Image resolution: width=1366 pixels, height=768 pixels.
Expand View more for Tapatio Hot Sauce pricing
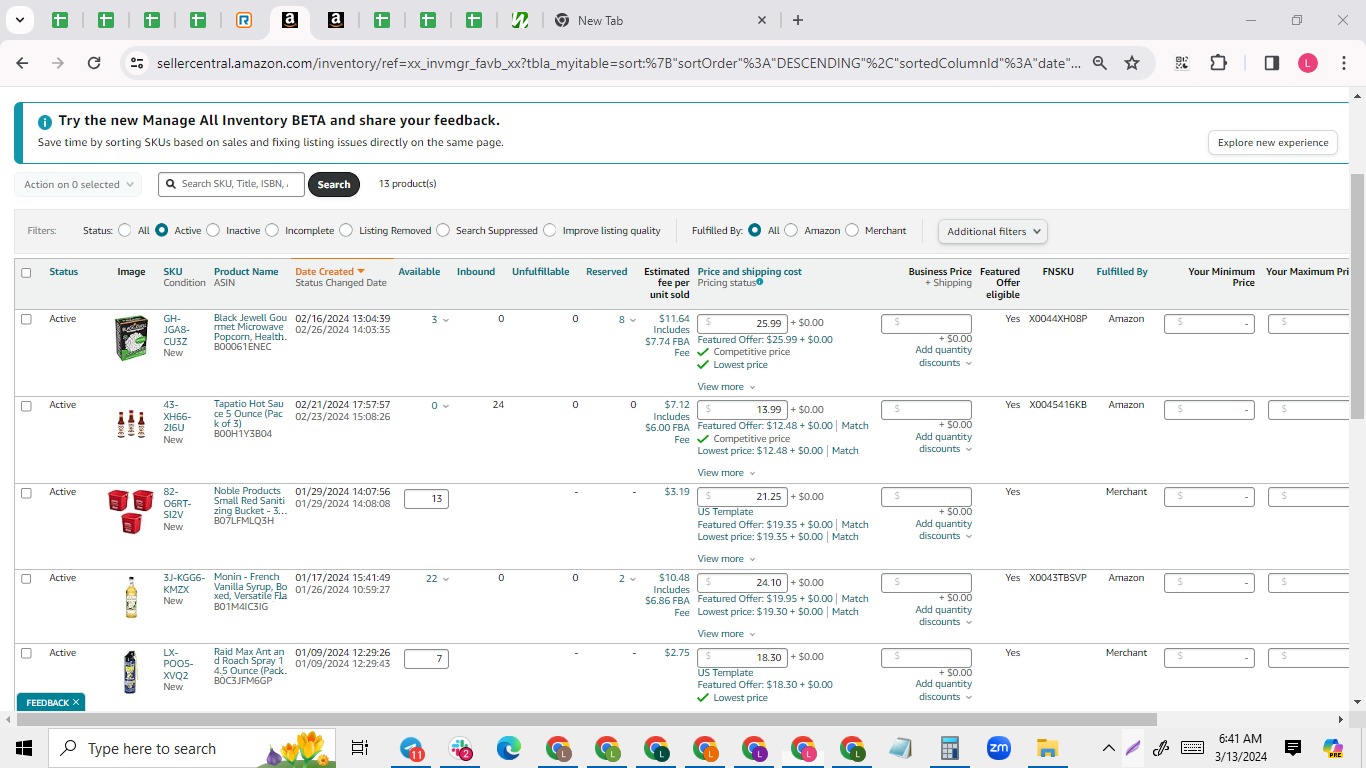(726, 473)
